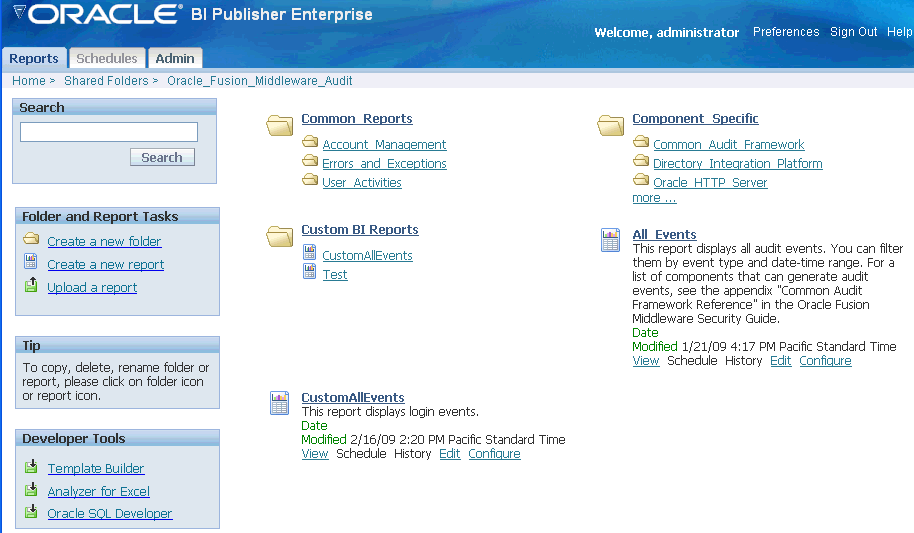The width and height of the screenshot is (914, 533).
Task: Click Schedule text under All Events
Action: tap(692, 361)
